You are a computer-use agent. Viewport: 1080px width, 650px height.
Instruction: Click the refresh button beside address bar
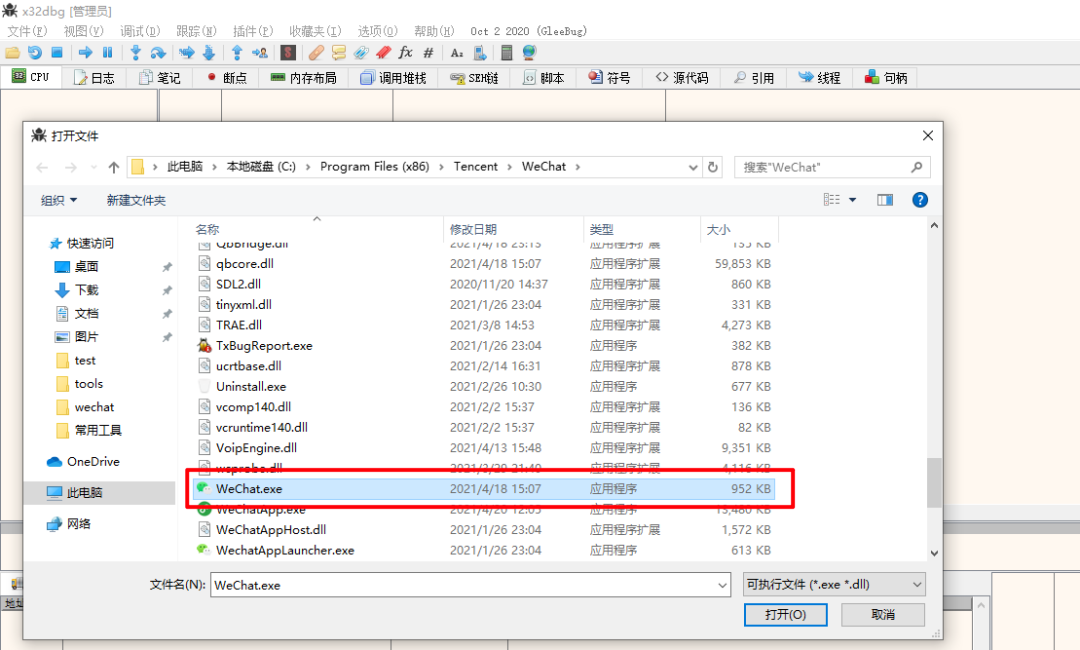[x=713, y=167]
